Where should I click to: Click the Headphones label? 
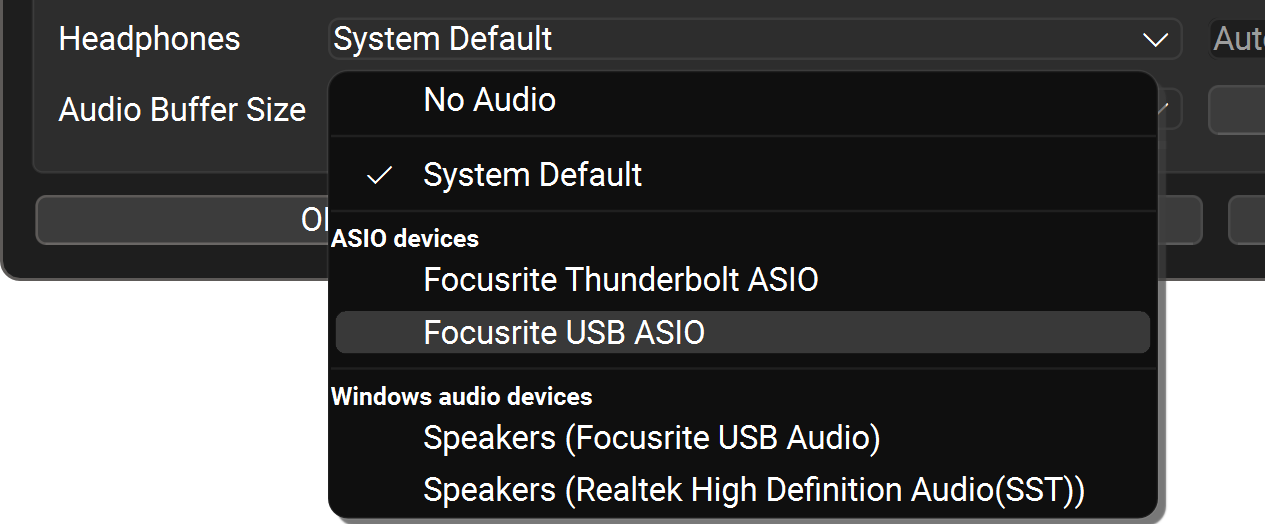(149, 40)
